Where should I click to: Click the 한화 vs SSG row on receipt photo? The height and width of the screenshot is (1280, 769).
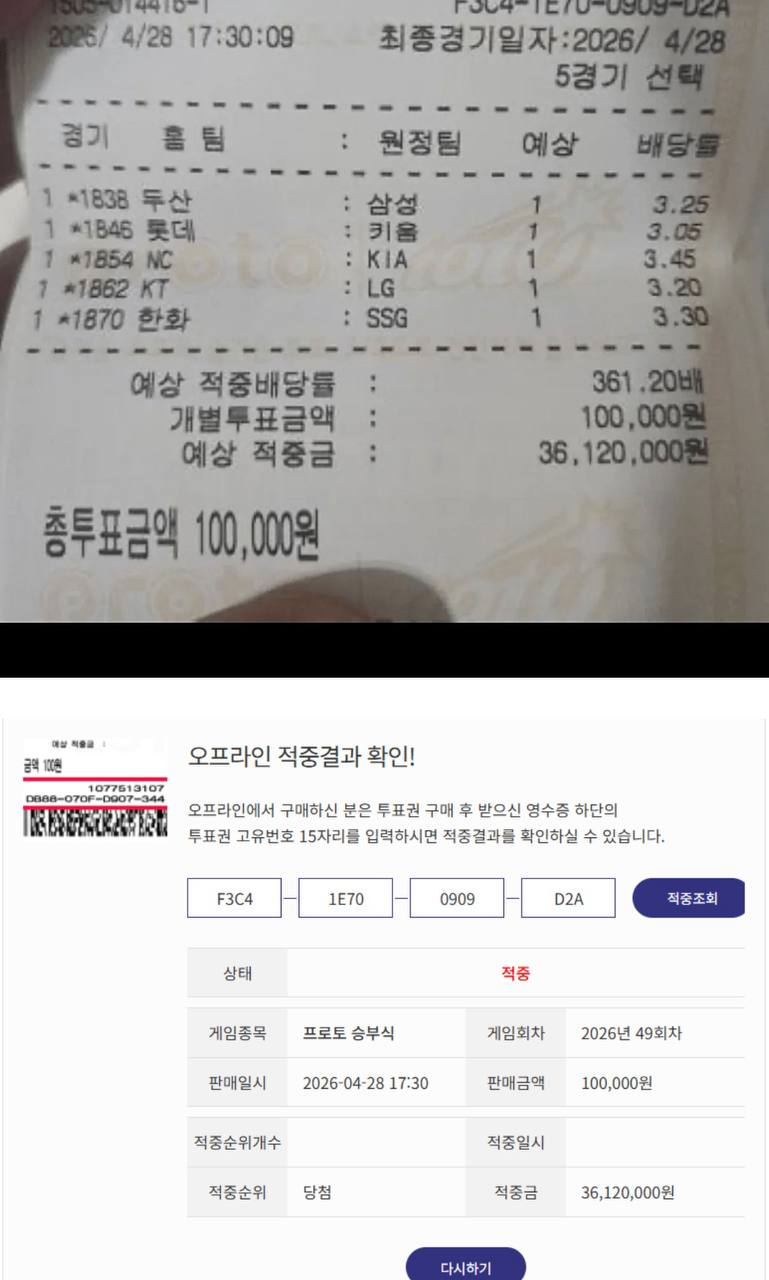(x=370, y=319)
